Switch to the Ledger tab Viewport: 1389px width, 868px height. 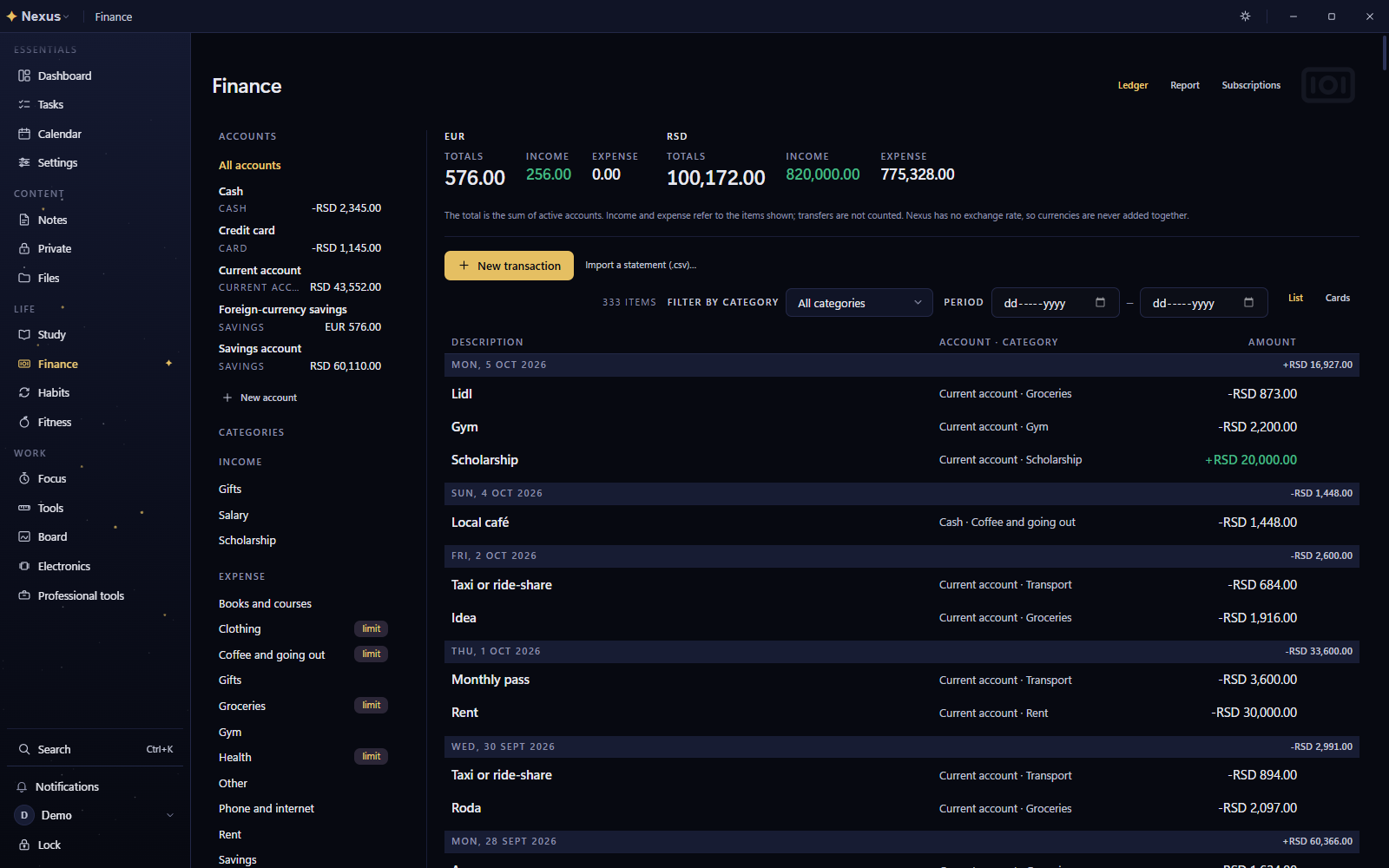pyautogui.click(x=1132, y=85)
